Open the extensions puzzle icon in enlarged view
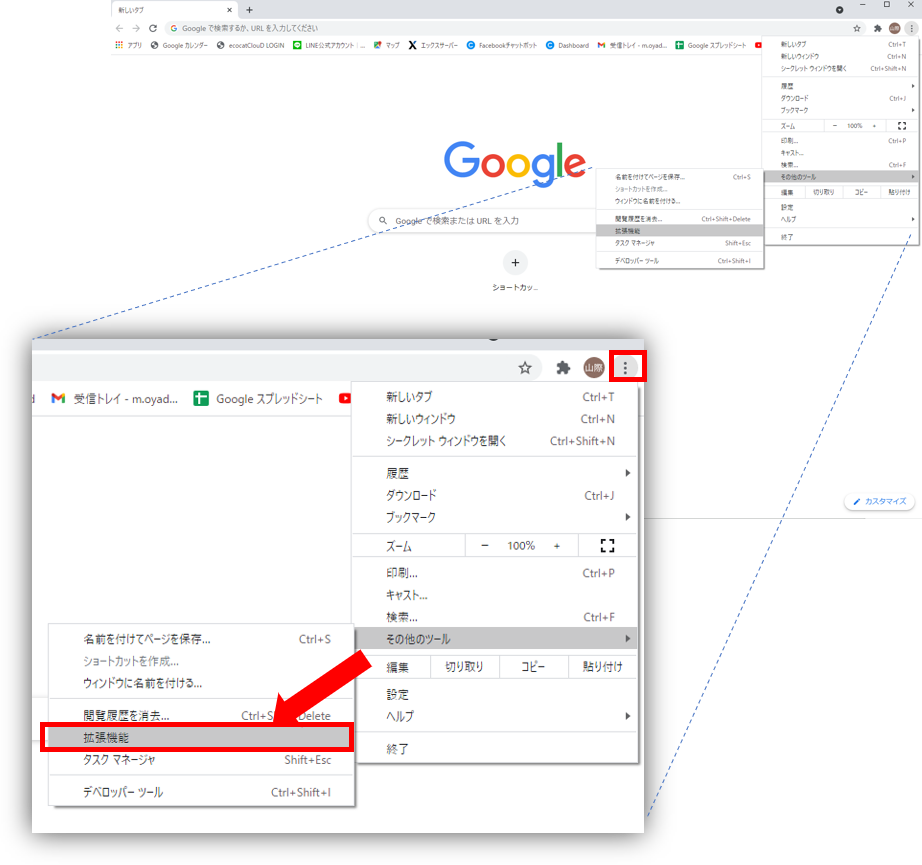 pos(563,368)
